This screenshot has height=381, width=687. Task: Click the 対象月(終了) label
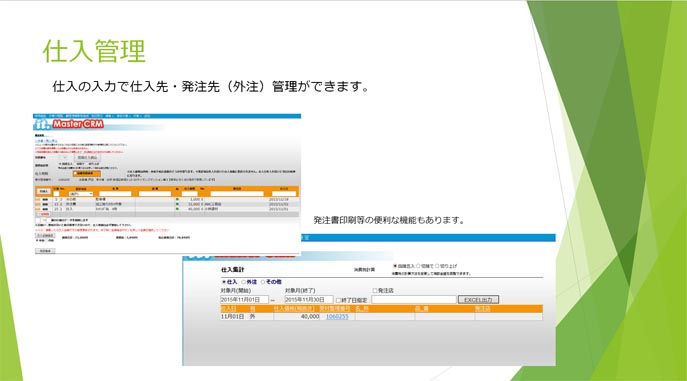point(300,290)
